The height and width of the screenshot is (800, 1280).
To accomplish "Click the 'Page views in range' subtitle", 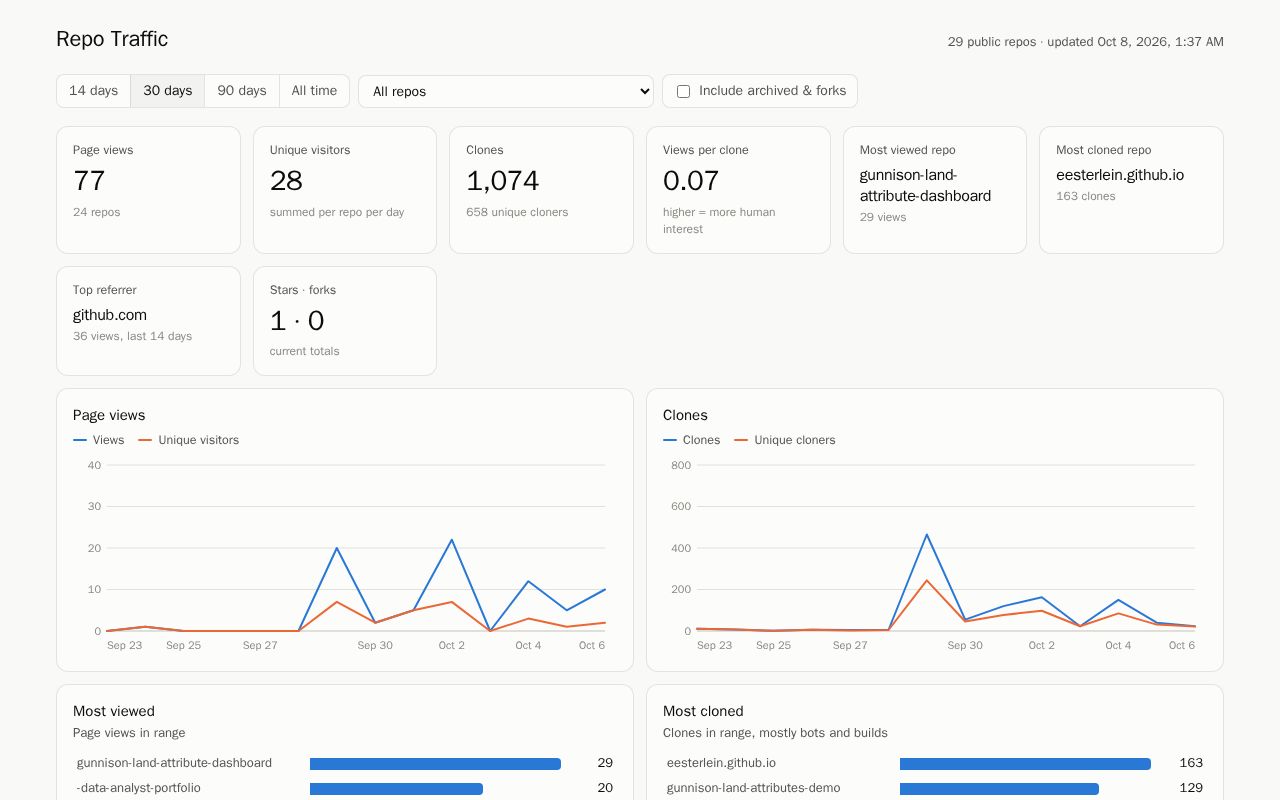I will coord(129,733).
